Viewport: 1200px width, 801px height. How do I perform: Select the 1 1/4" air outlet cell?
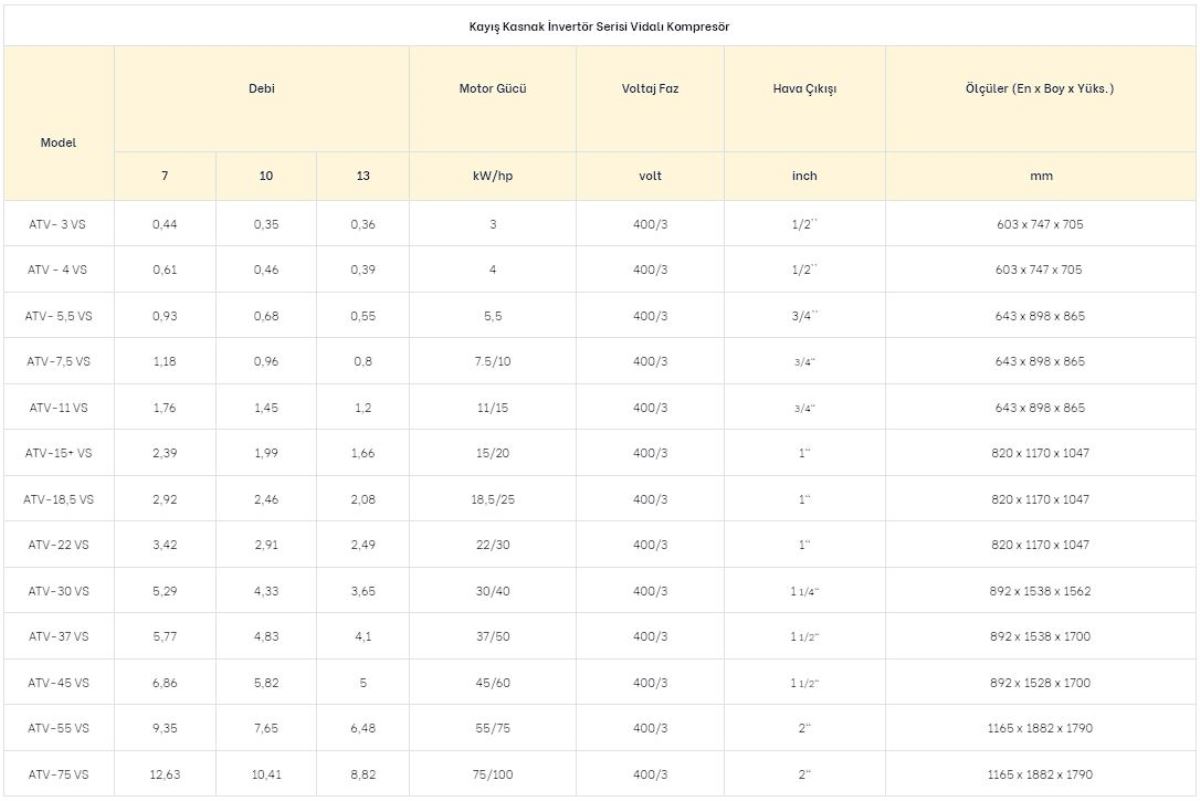coord(804,591)
